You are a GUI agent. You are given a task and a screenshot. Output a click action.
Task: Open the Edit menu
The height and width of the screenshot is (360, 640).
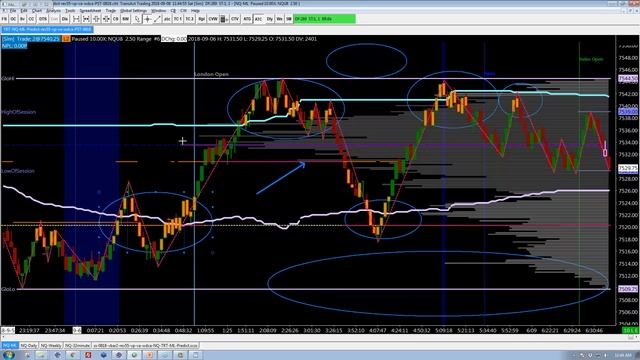24,11
